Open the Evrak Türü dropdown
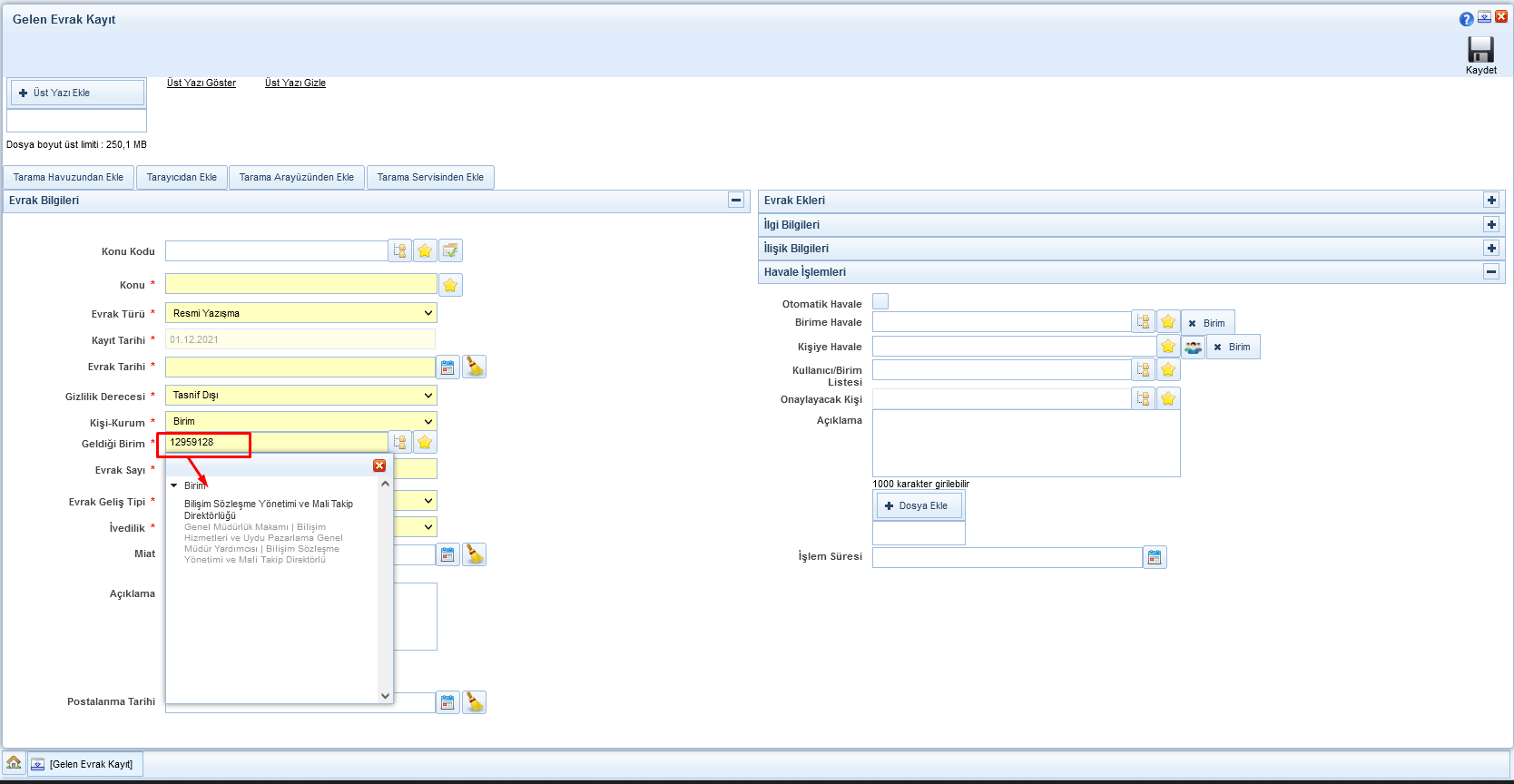1514x784 pixels. 300,313
